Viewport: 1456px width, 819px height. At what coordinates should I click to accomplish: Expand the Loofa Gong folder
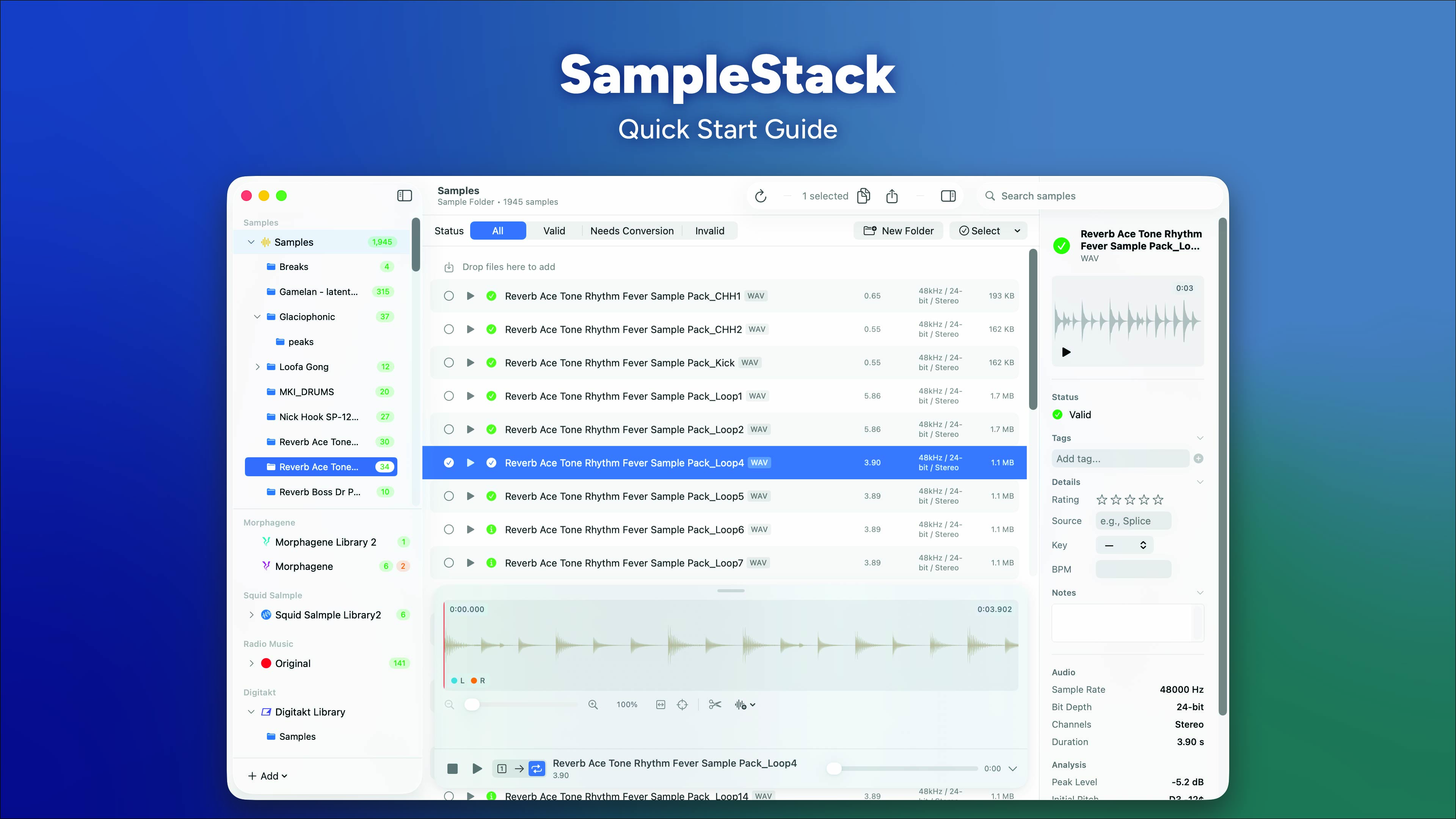coord(258,367)
